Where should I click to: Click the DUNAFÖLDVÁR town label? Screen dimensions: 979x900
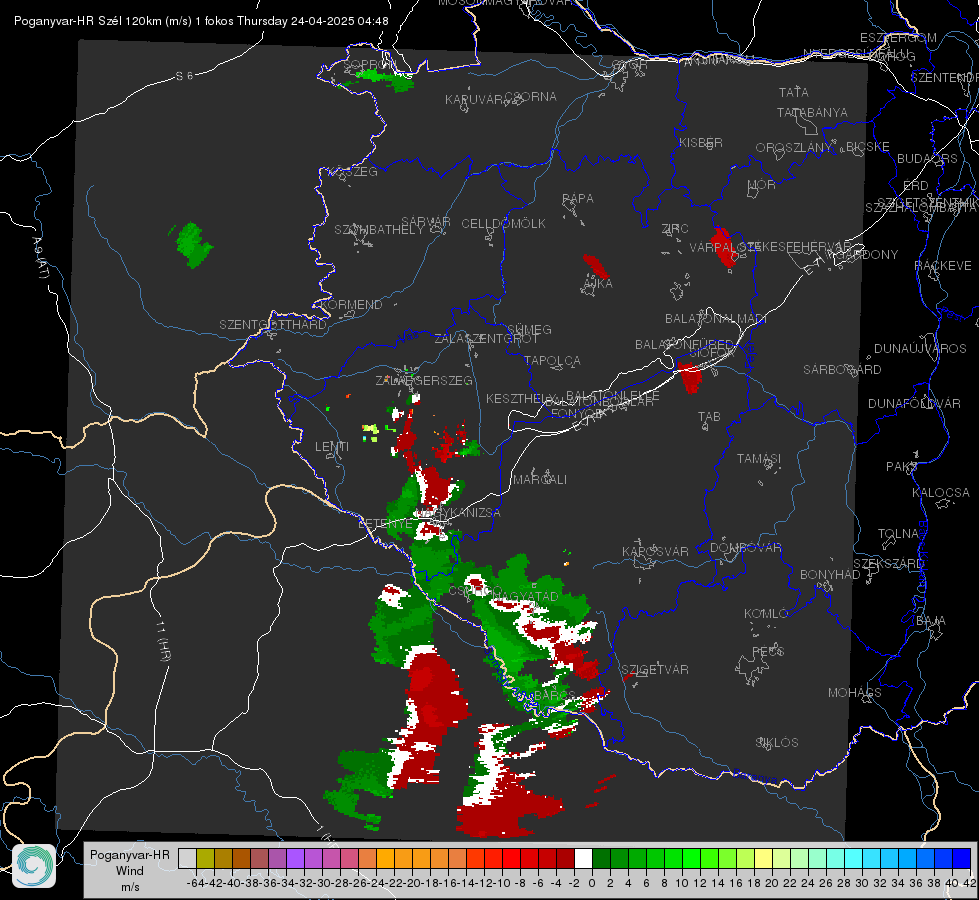coord(914,403)
